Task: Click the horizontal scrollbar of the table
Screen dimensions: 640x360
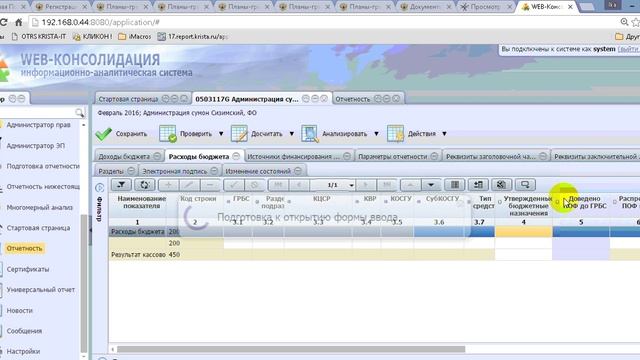Action: (x=291, y=349)
